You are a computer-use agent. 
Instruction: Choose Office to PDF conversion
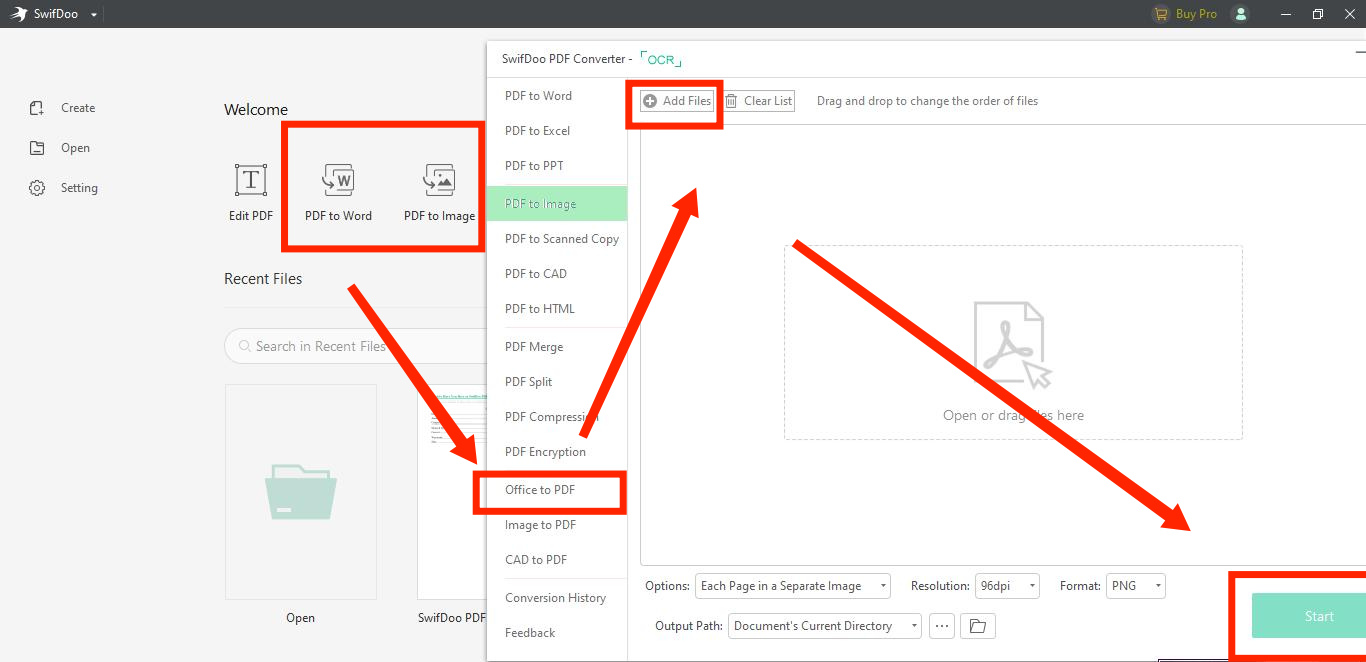[557, 490]
